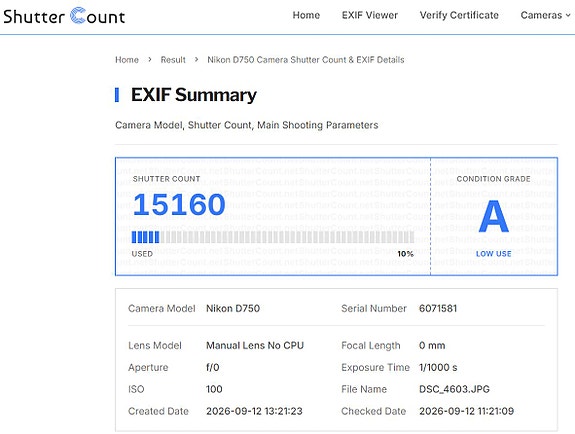Click Result in the breadcrumb
The height and width of the screenshot is (434, 575).
(173, 59)
